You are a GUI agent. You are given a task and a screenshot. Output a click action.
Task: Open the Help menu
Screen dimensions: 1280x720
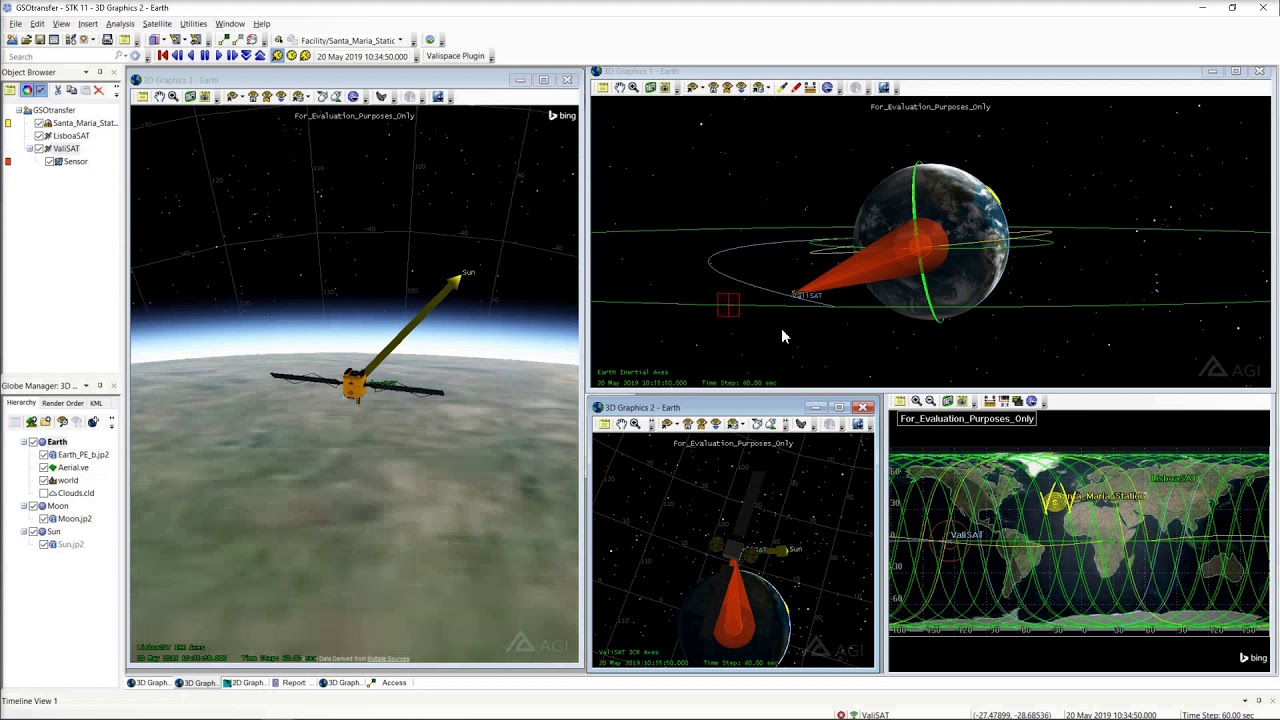click(x=261, y=24)
